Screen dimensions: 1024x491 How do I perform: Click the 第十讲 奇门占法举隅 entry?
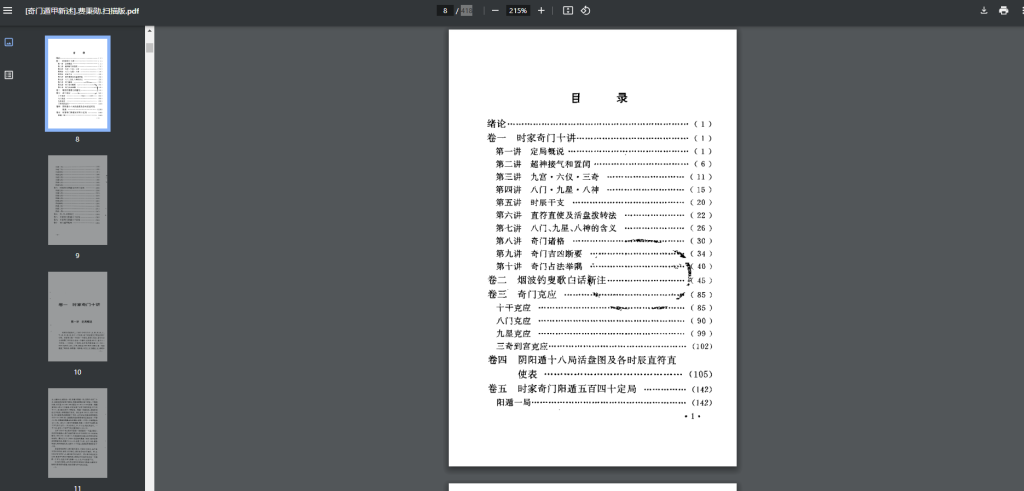coord(603,266)
